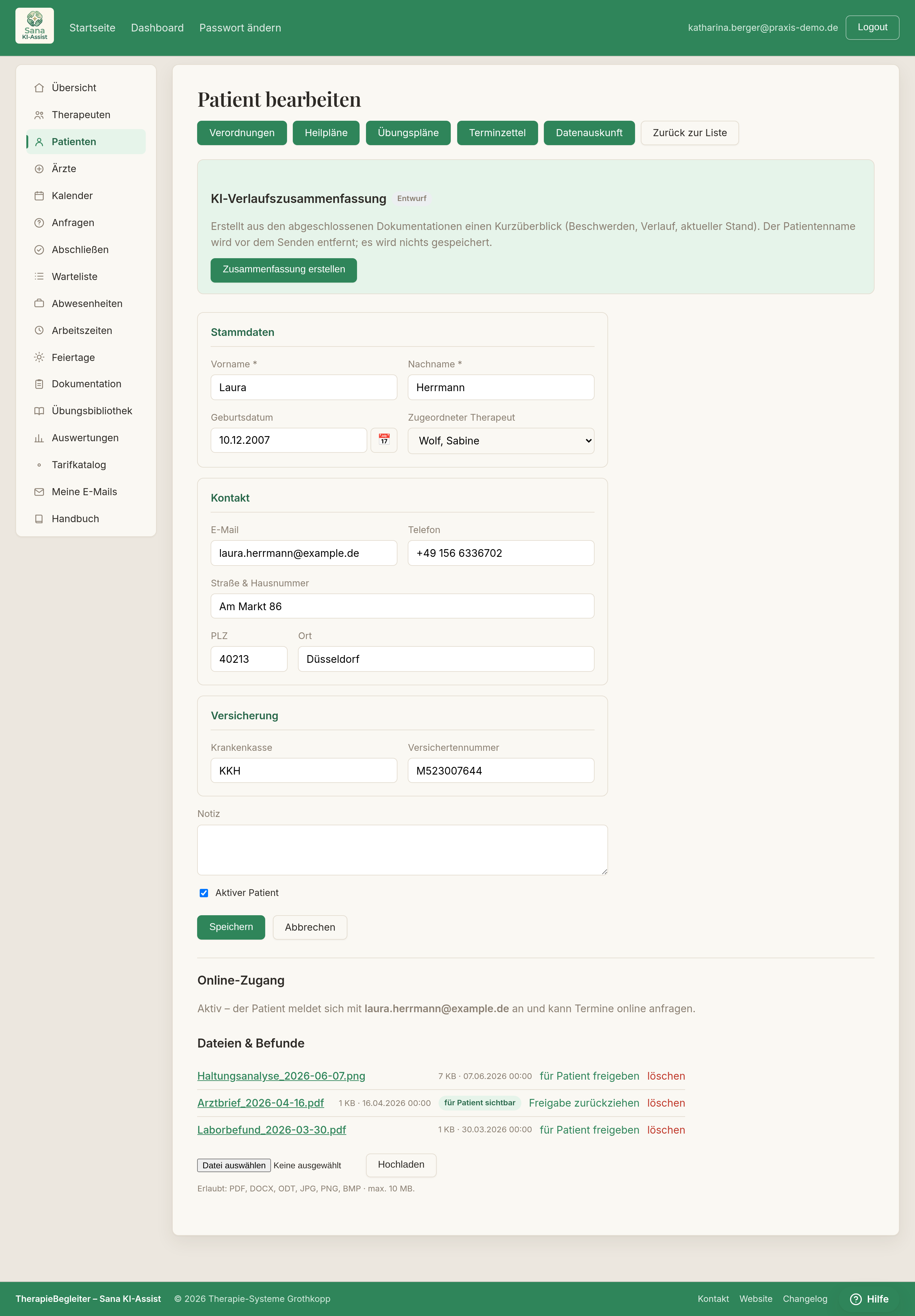Click the Übersicht house icon
Image resolution: width=915 pixels, height=1316 pixels.
39,88
